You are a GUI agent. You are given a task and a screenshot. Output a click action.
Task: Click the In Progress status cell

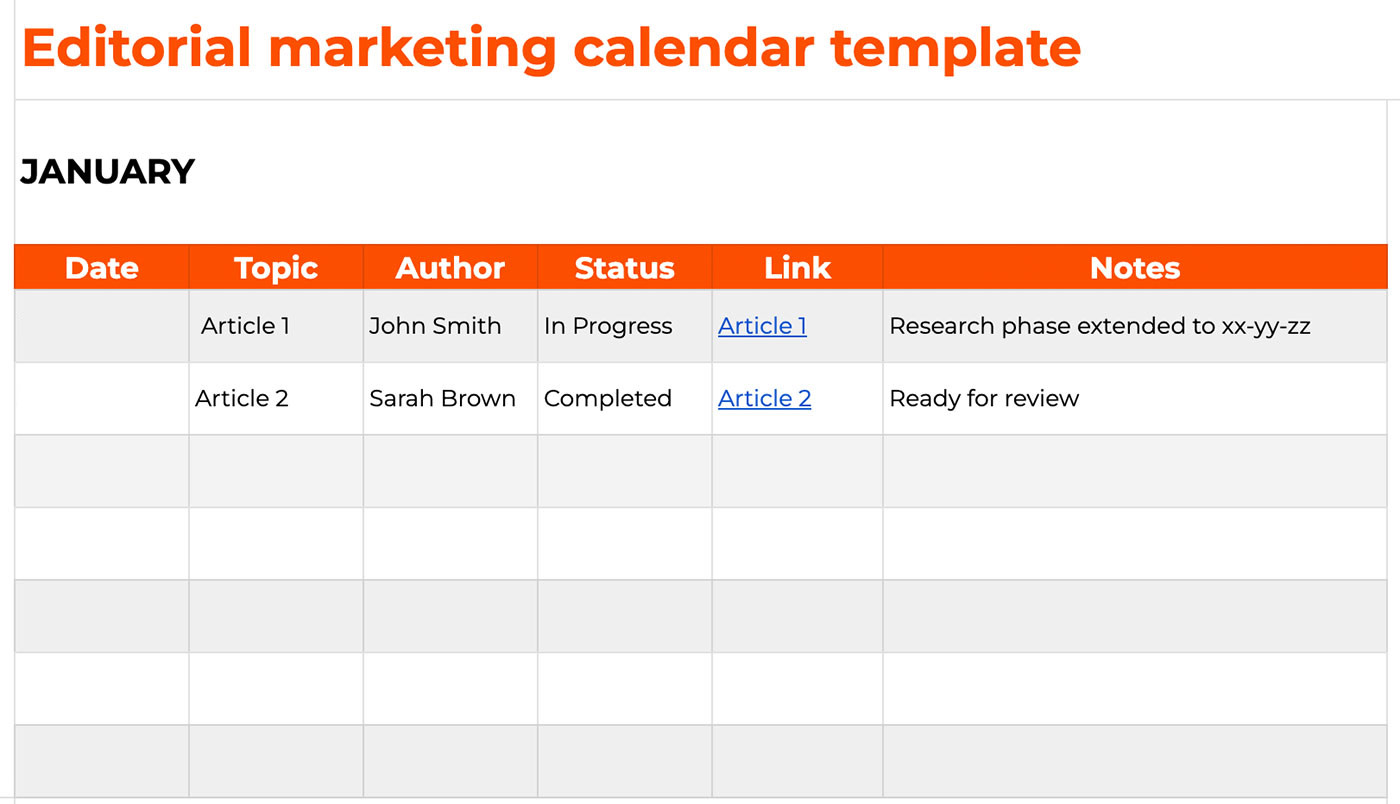(608, 326)
